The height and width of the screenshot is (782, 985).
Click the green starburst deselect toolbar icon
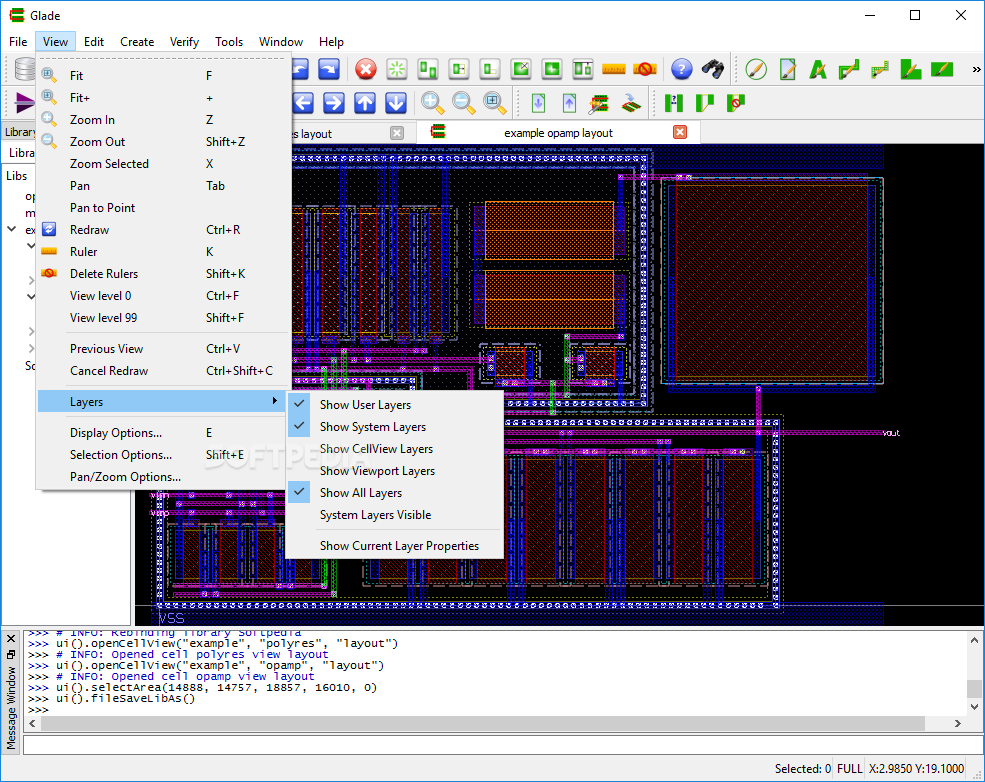pyautogui.click(x=397, y=69)
